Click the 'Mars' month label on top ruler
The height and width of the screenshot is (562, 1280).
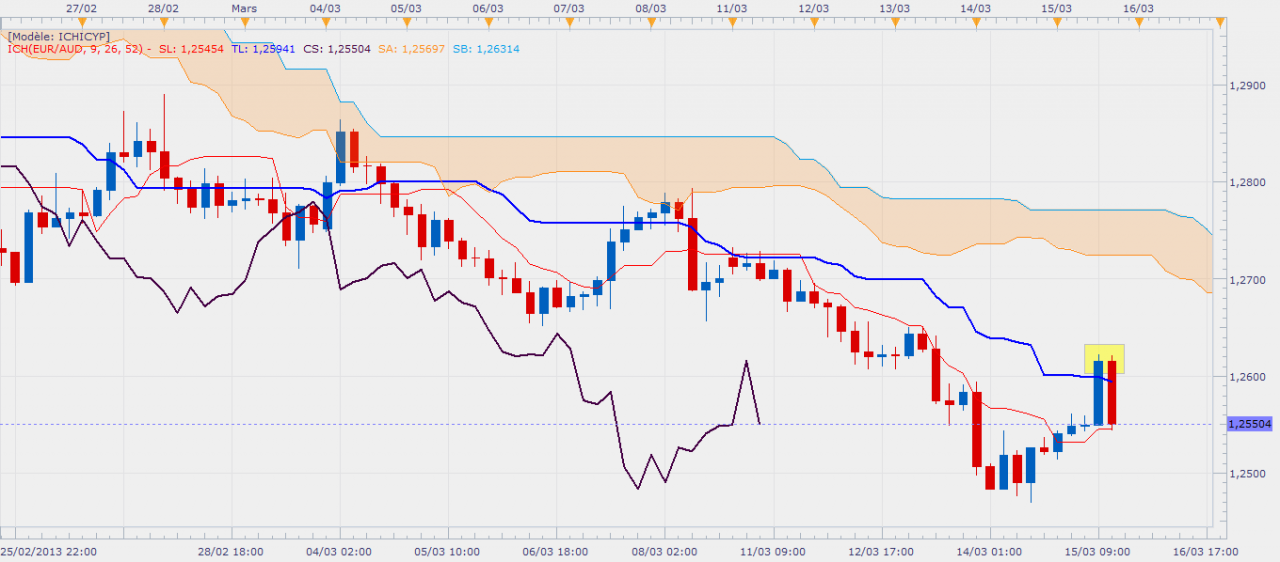pyautogui.click(x=244, y=7)
